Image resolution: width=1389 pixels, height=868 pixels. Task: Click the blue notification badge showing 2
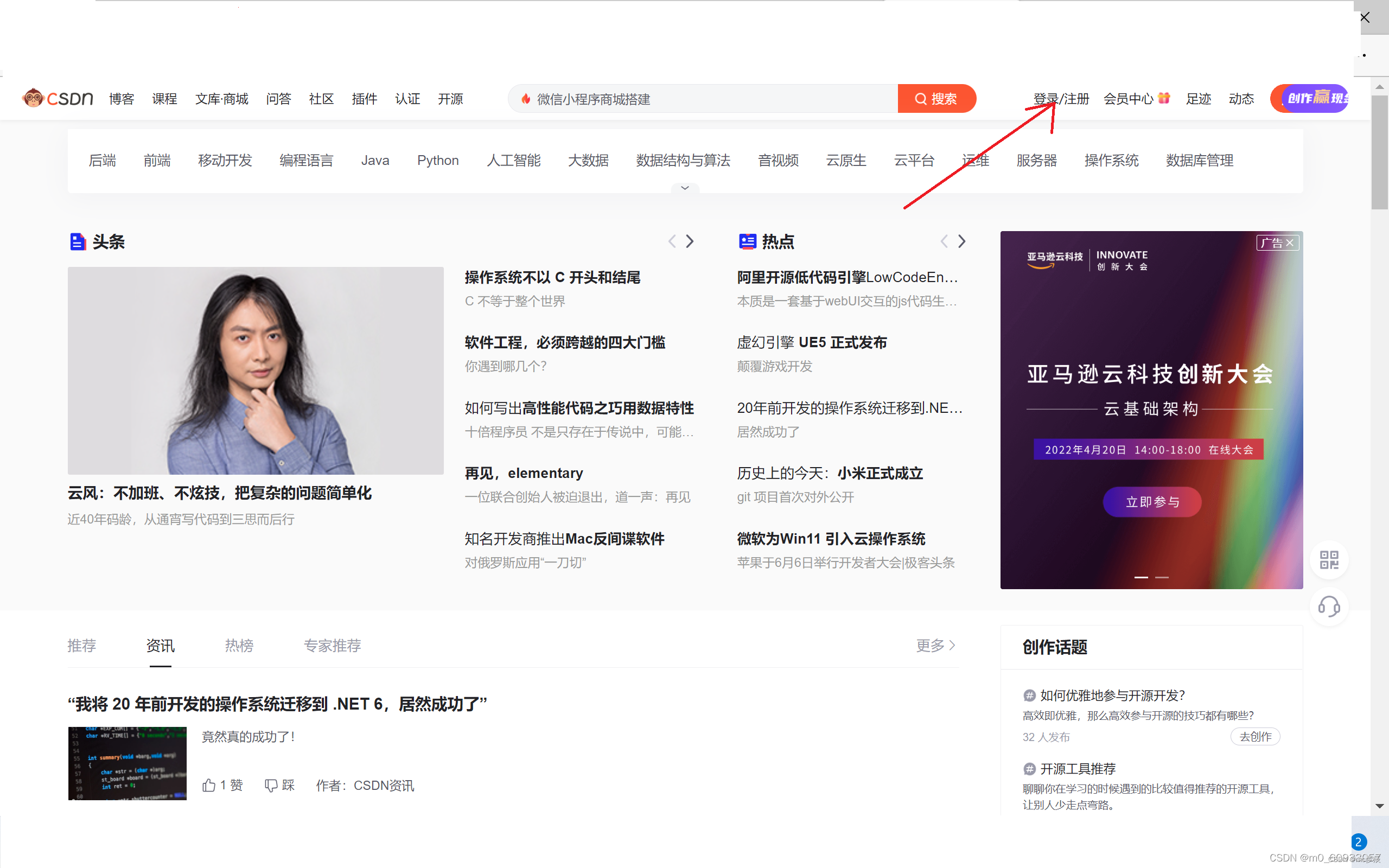1358,842
